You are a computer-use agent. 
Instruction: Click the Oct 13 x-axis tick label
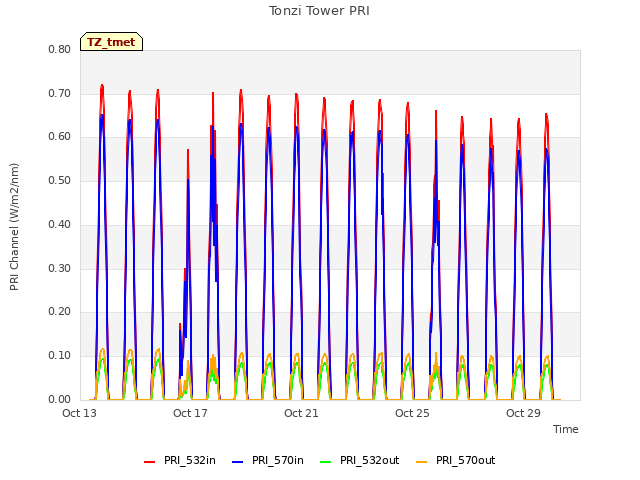click(x=80, y=413)
